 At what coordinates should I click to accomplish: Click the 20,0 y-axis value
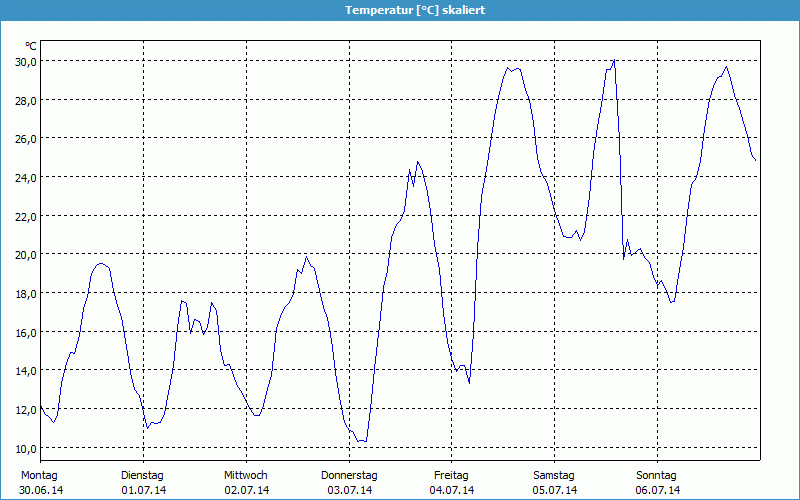[x=25, y=254]
